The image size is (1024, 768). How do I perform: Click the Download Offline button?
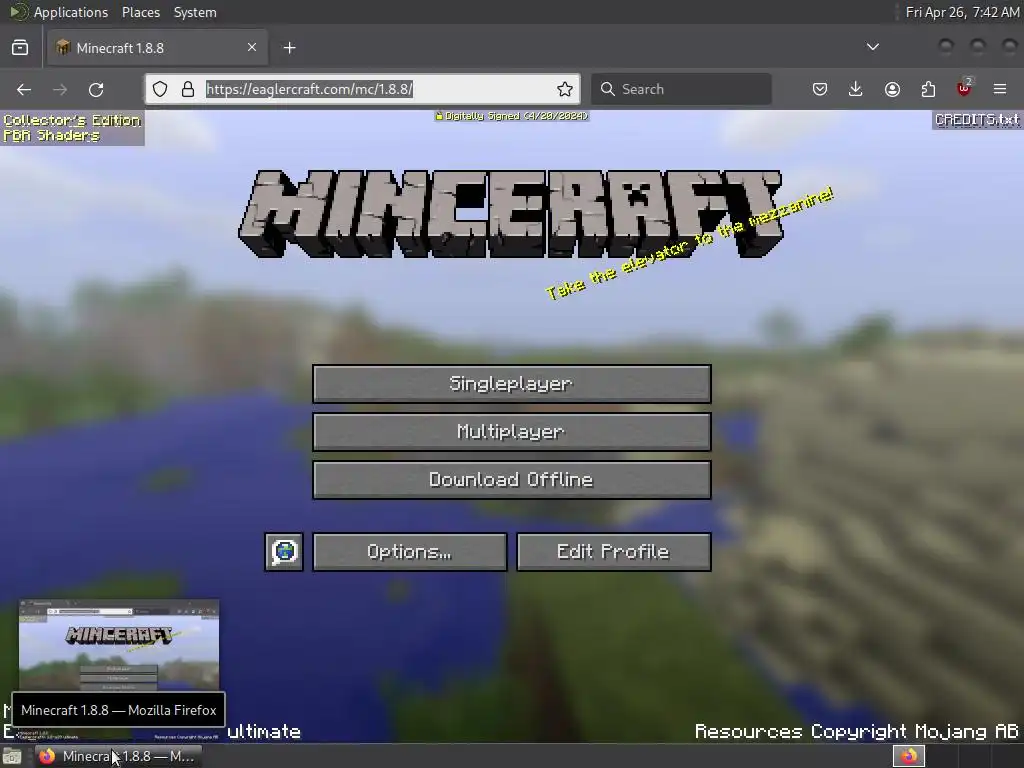click(x=511, y=480)
